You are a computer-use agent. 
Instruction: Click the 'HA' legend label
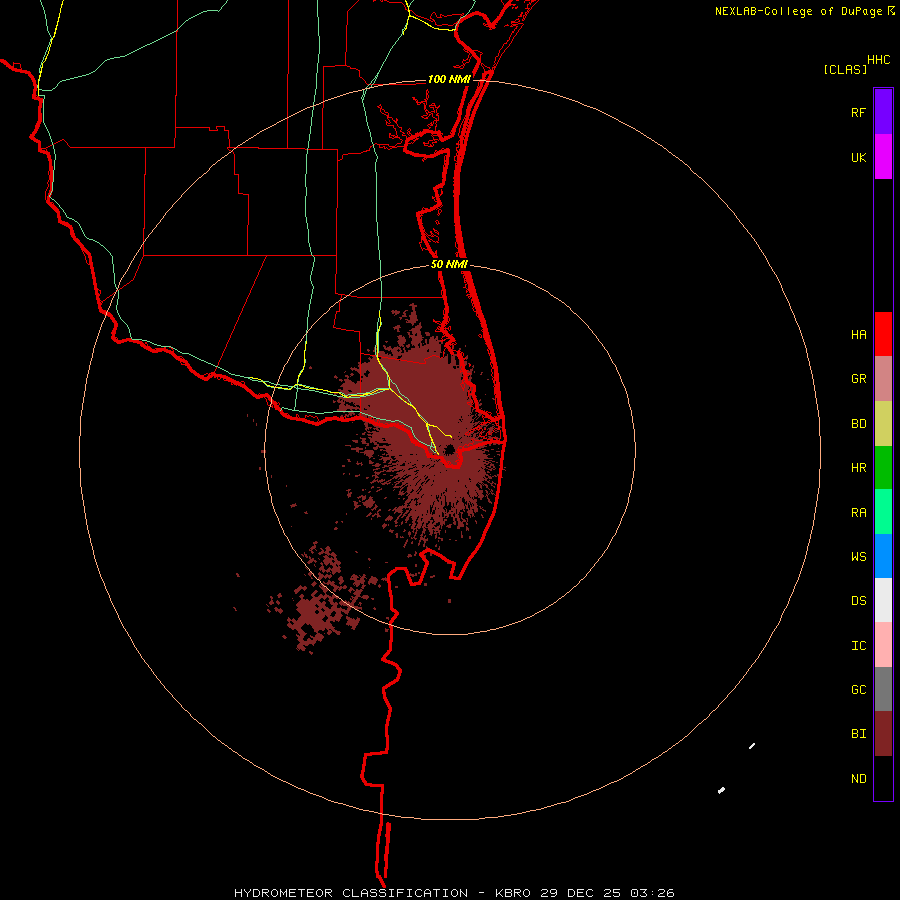[858, 335]
